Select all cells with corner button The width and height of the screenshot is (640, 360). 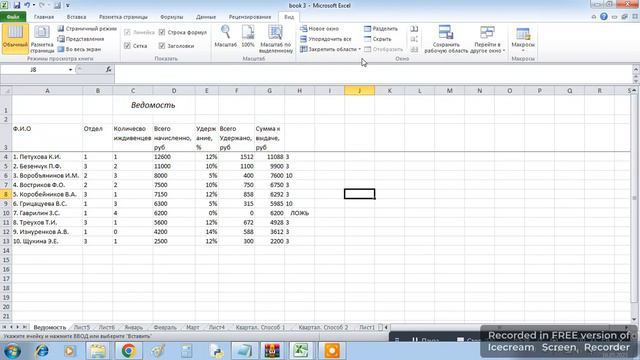coord(6,91)
